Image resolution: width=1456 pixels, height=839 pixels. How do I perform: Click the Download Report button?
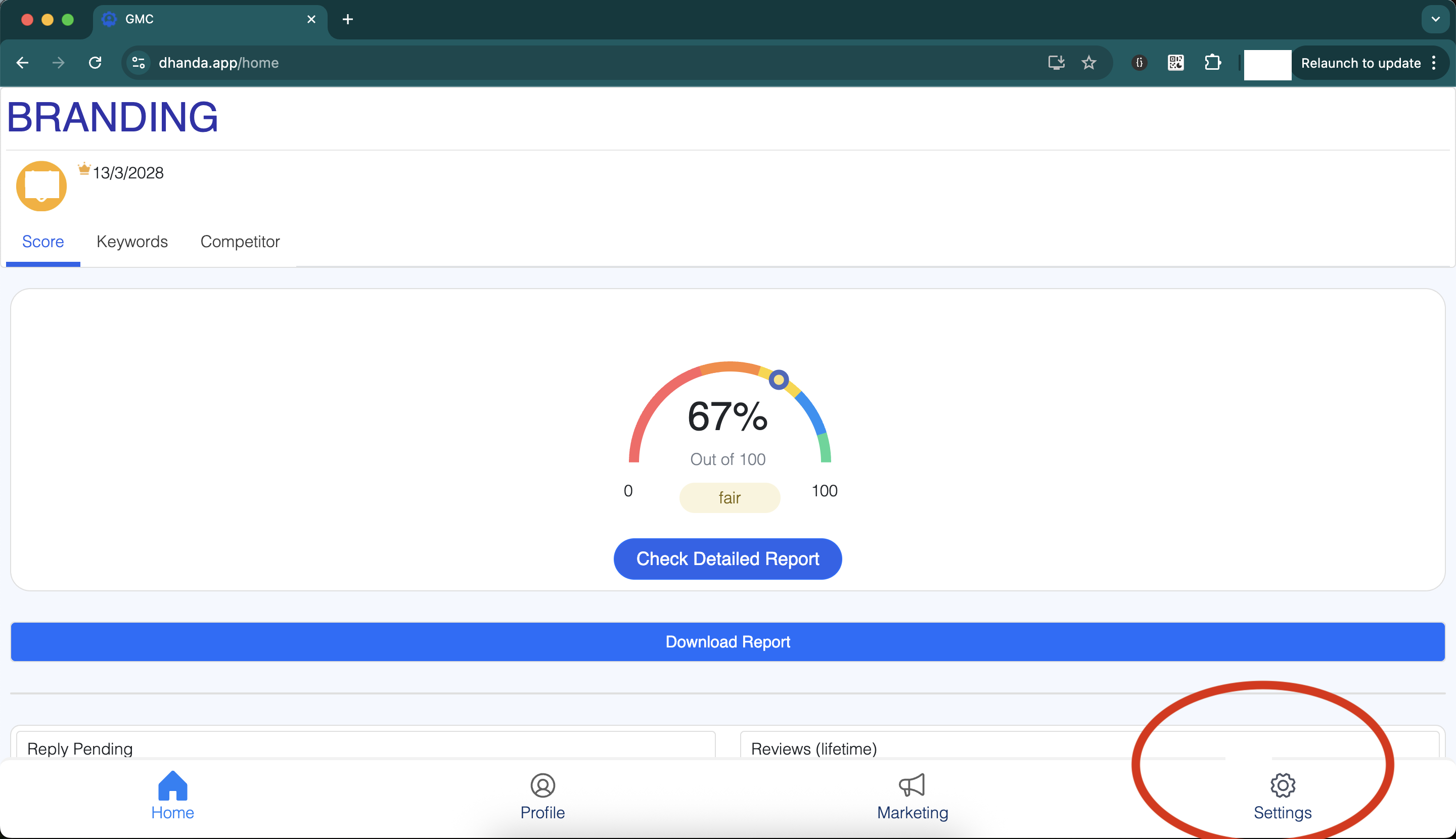coord(727,642)
